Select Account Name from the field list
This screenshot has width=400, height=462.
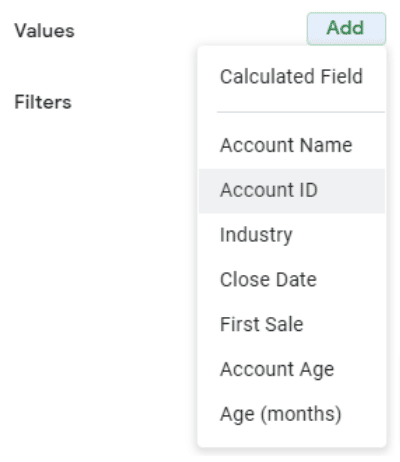[292, 145]
